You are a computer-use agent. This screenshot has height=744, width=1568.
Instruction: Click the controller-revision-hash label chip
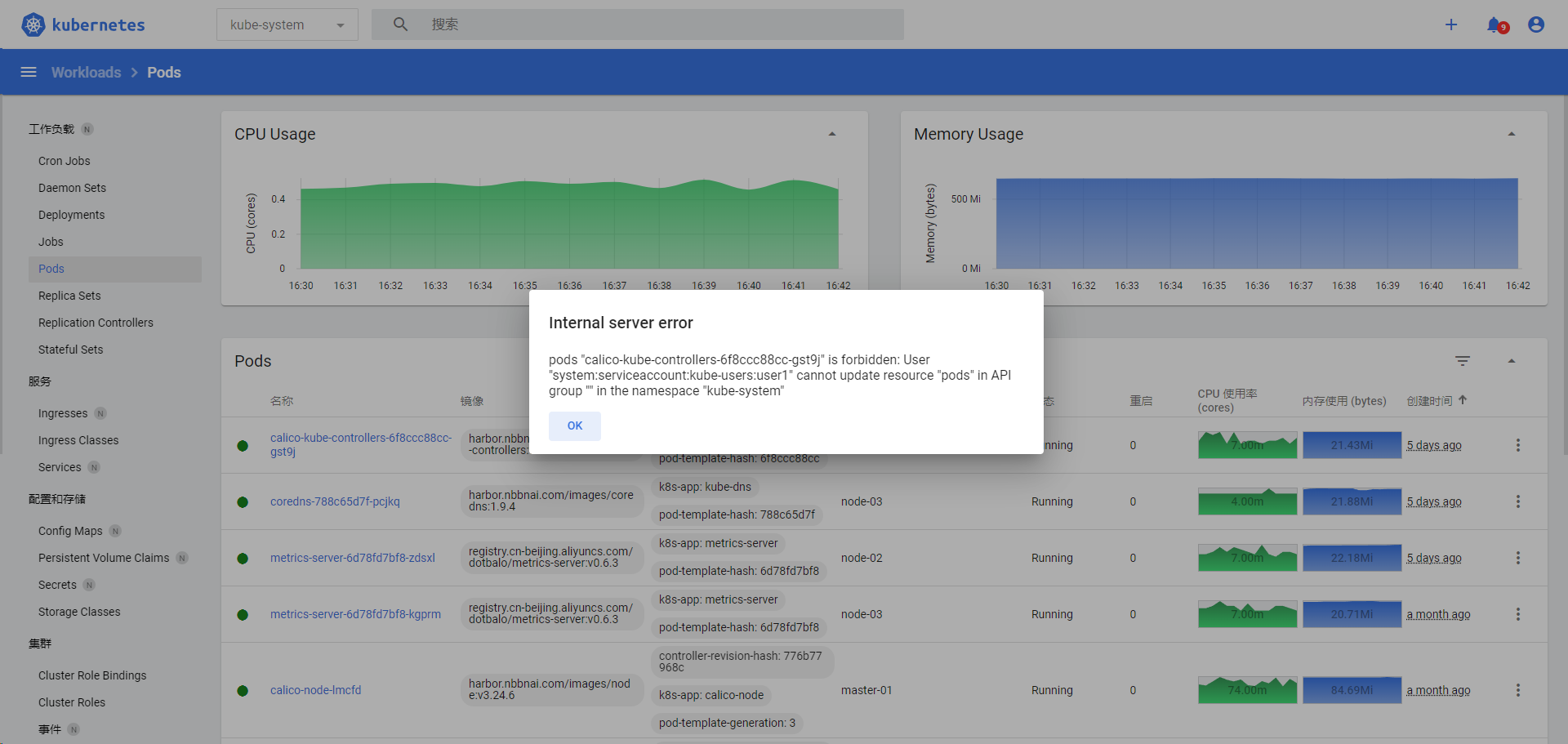point(742,662)
